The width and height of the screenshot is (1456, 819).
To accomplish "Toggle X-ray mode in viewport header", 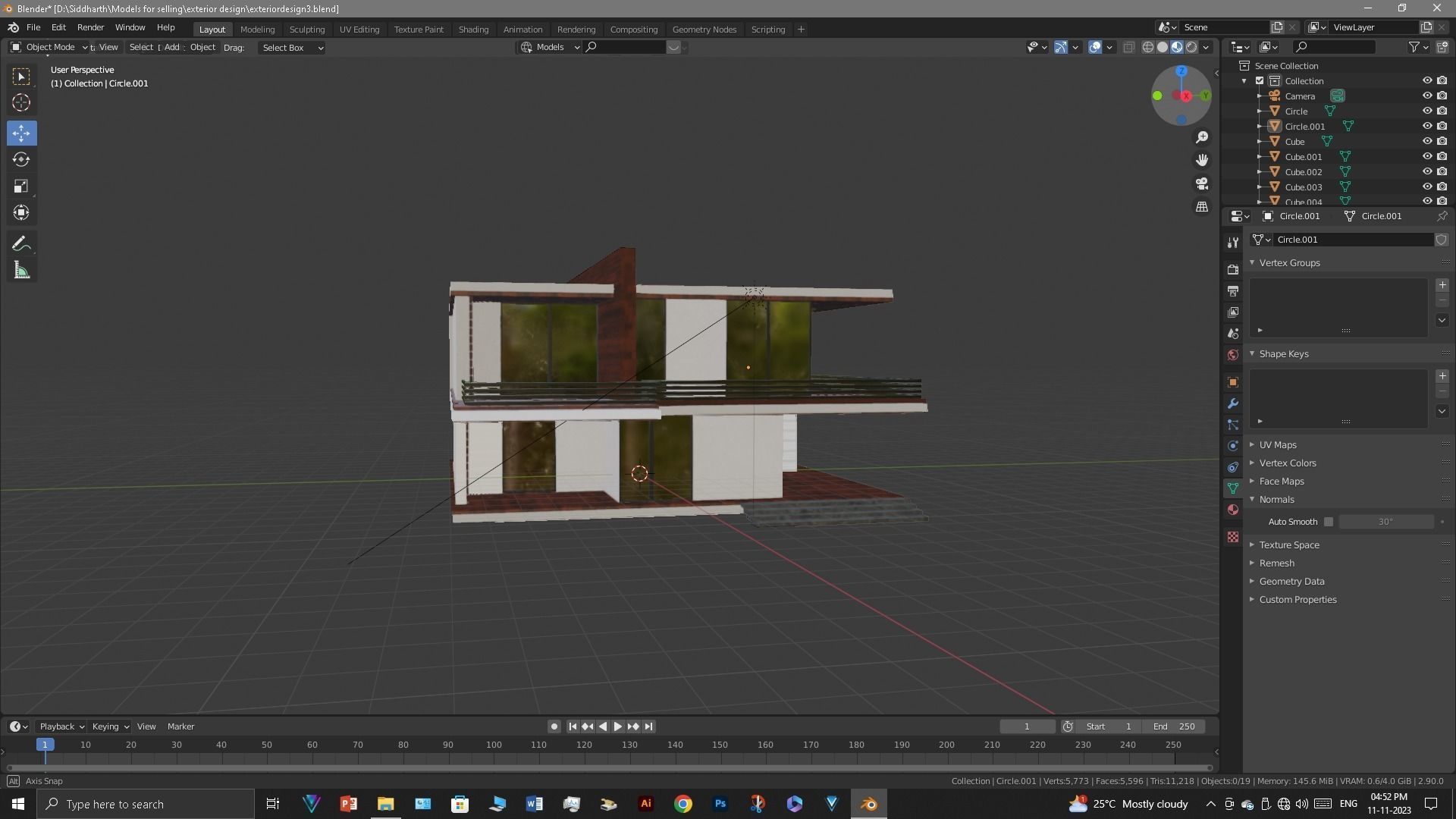I will [1128, 47].
